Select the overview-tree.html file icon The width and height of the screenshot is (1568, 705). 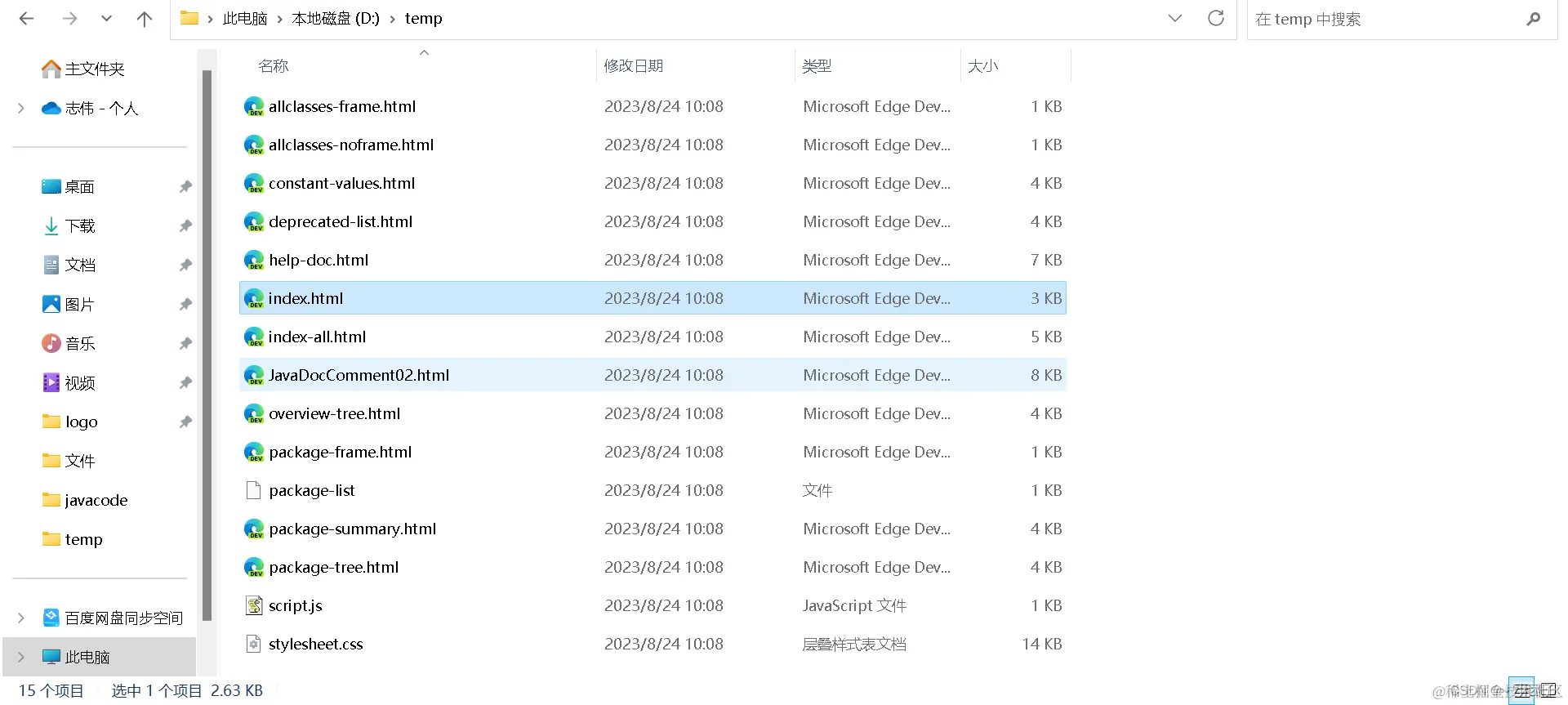click(254, 414)
